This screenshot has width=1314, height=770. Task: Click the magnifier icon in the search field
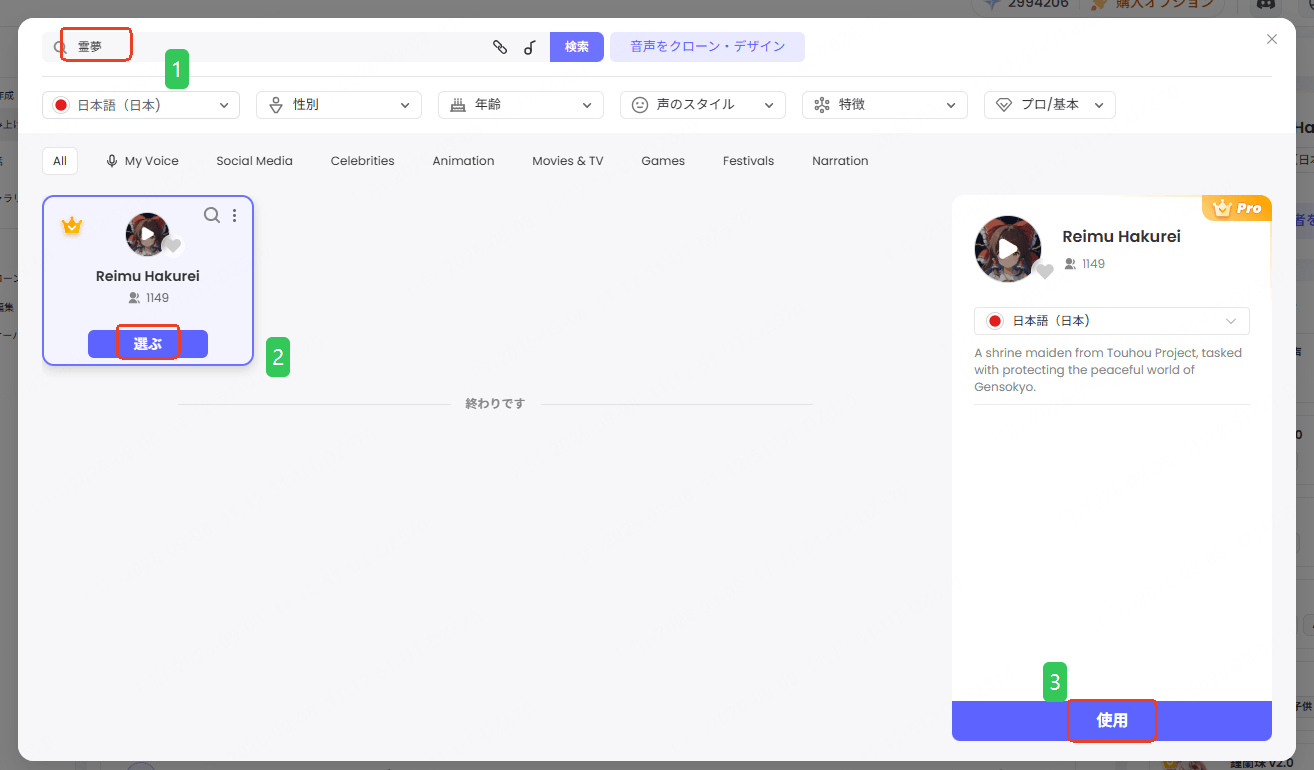(60, 47)
